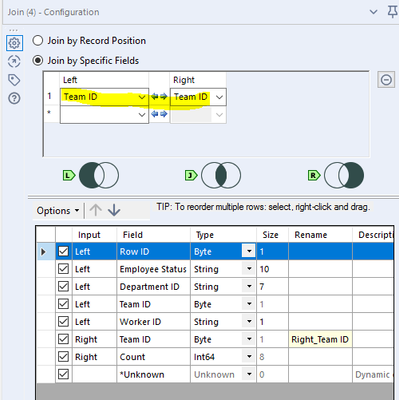This screenshot has height=400, width=399.
Task: Edit the Right_Team ID rename cell
Action: 320,339
